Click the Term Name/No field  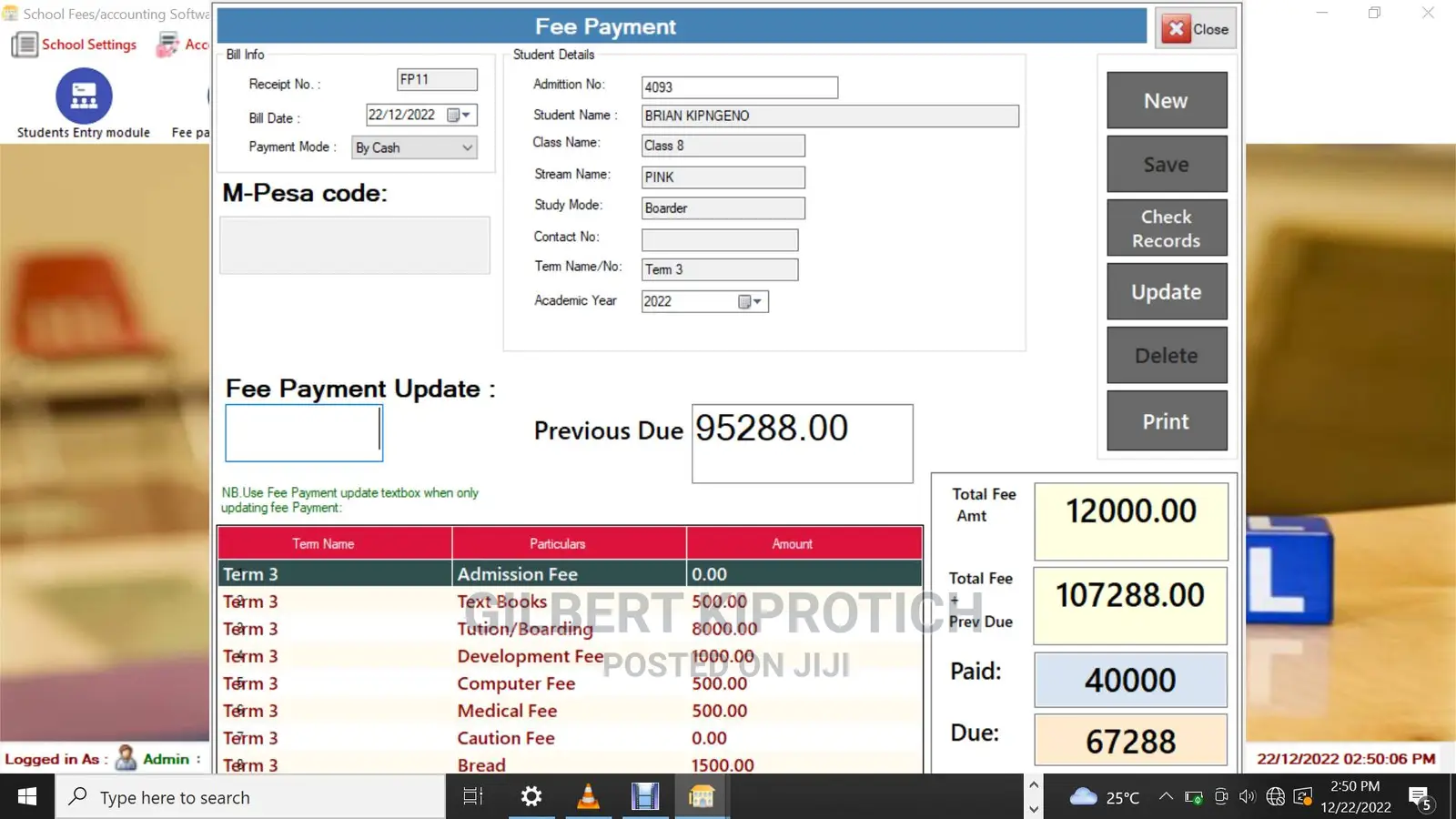(x=720, y=269)
